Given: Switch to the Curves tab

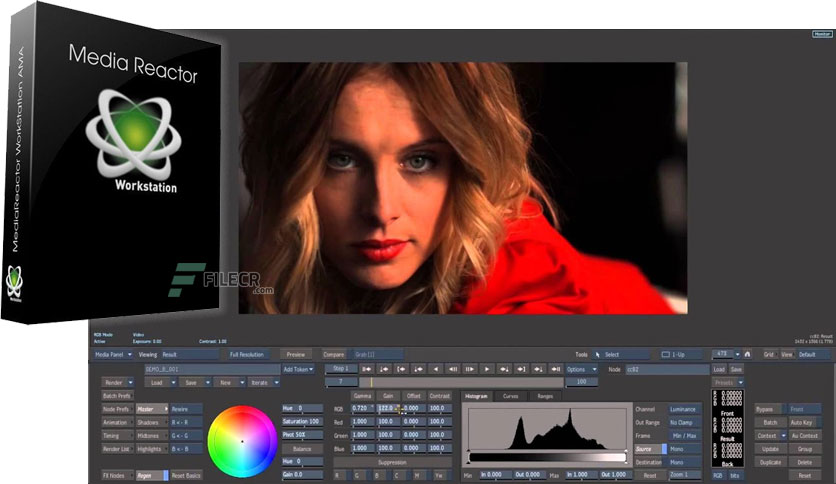Looking at the screenshot, I should (x=511, y=396).
